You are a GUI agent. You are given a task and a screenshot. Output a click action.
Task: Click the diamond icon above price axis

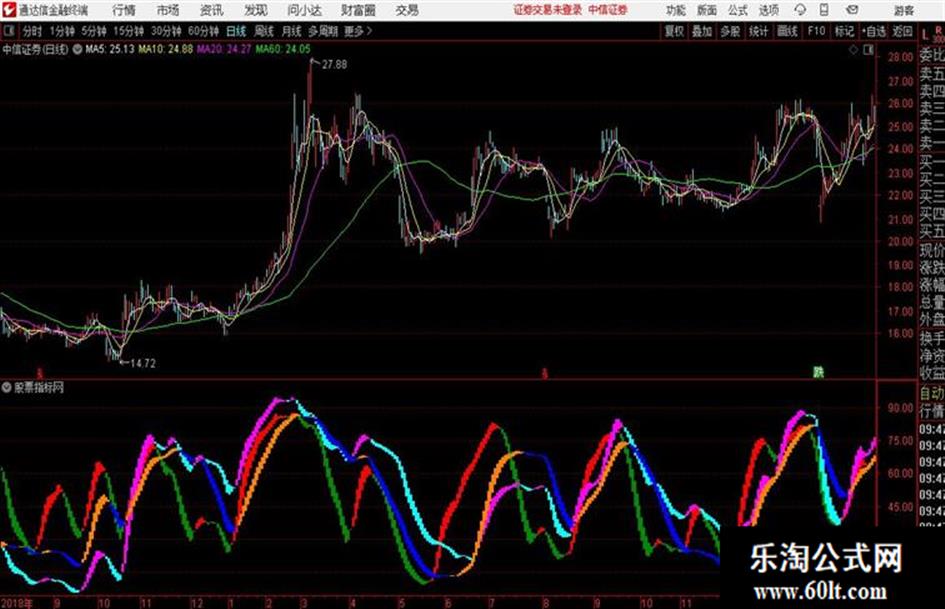pyautogui.click(x=853, y=50)
